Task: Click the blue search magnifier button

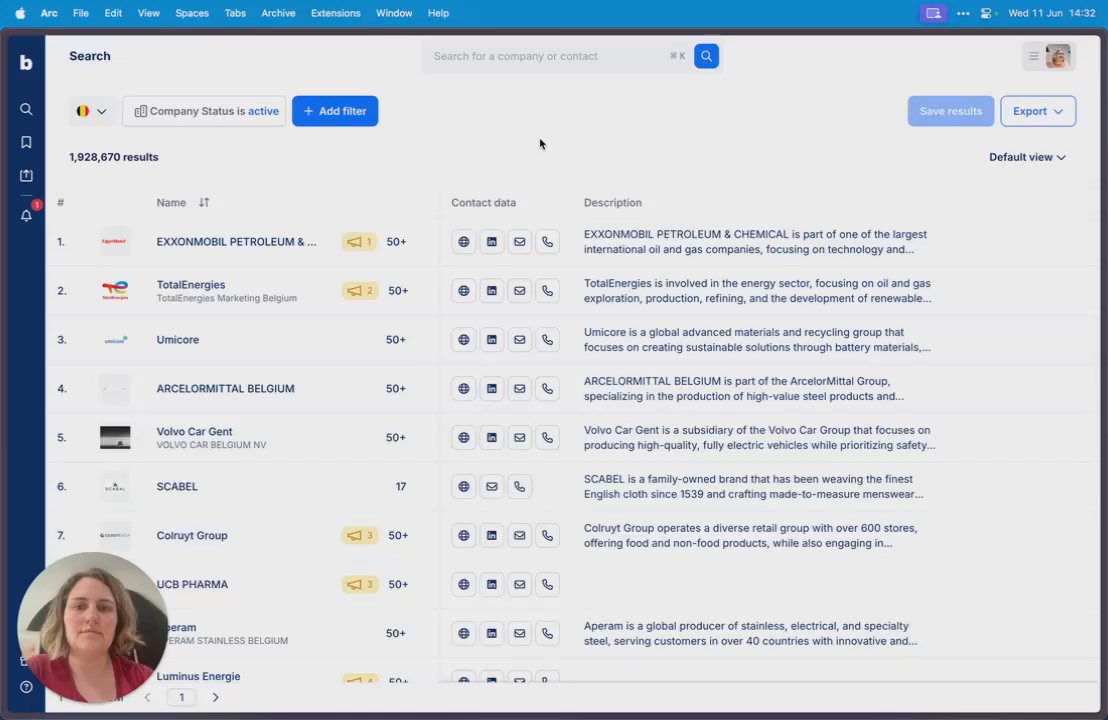Action: click(706, 56)
